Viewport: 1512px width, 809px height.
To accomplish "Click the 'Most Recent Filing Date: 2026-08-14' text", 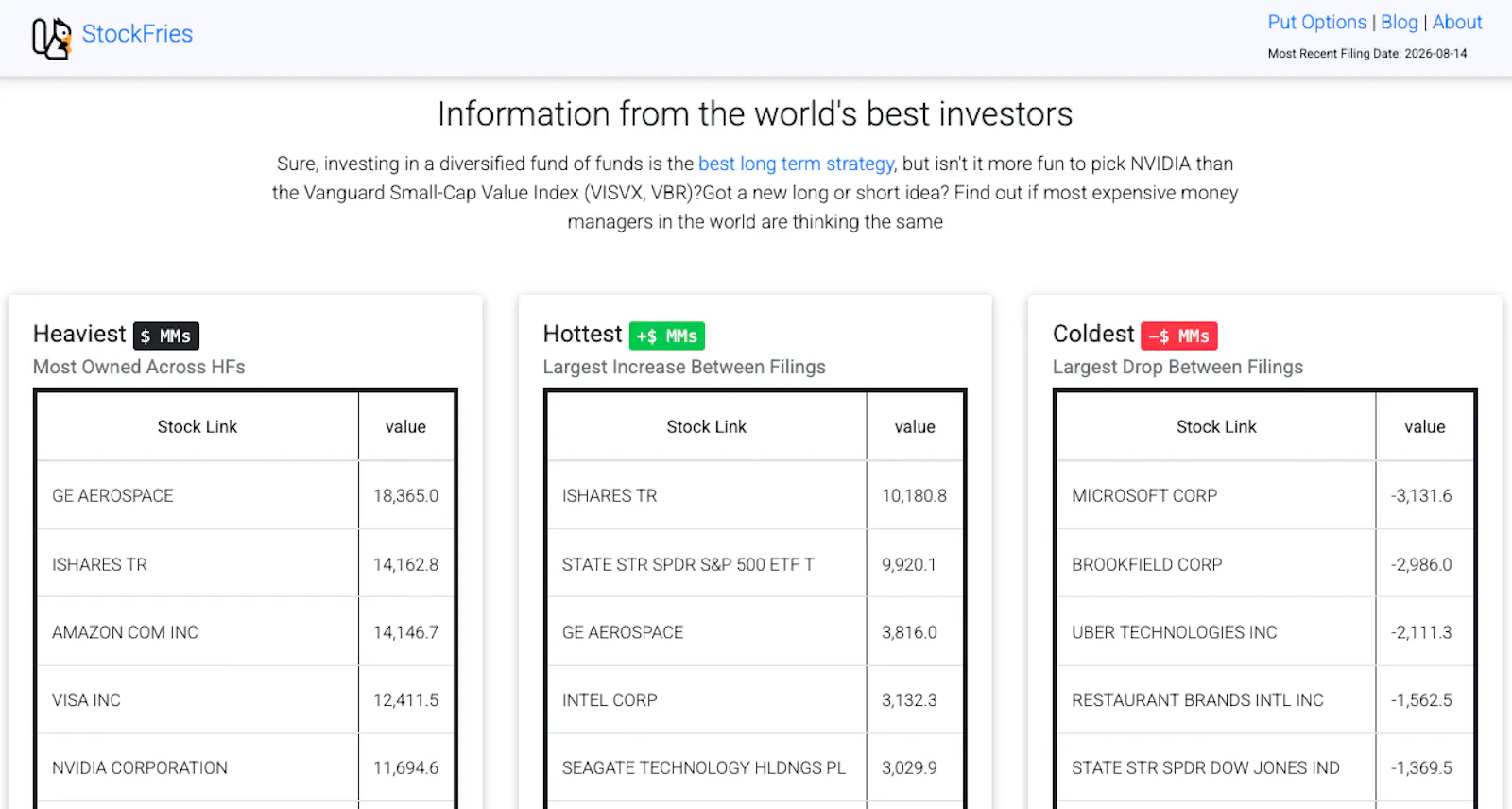I will [x=1367, y=54].
